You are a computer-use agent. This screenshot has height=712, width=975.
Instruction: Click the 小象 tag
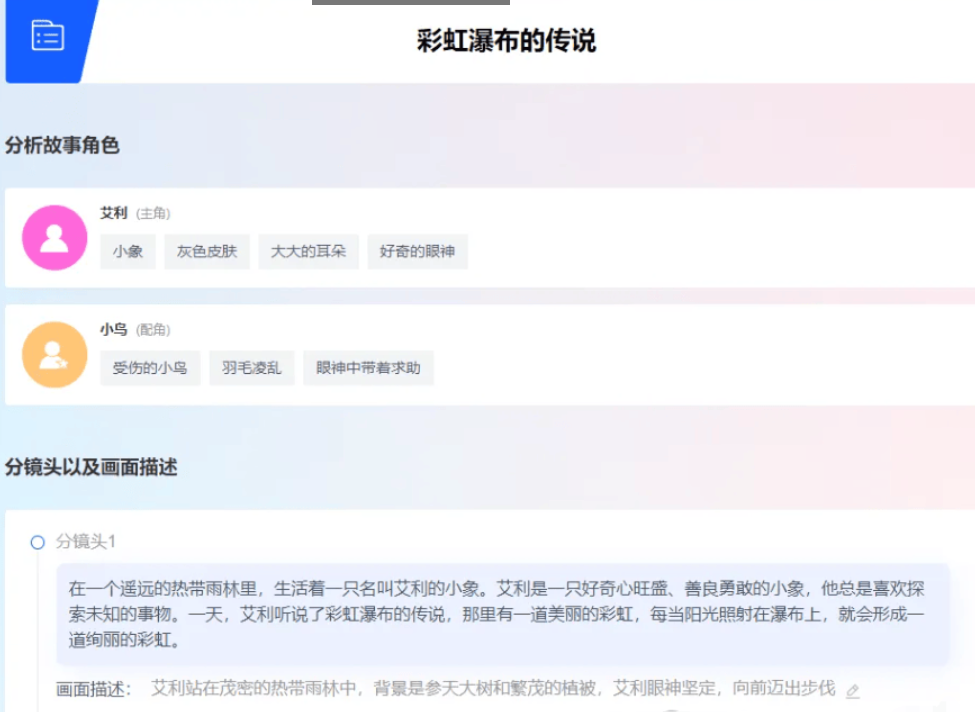pos(128,252)
